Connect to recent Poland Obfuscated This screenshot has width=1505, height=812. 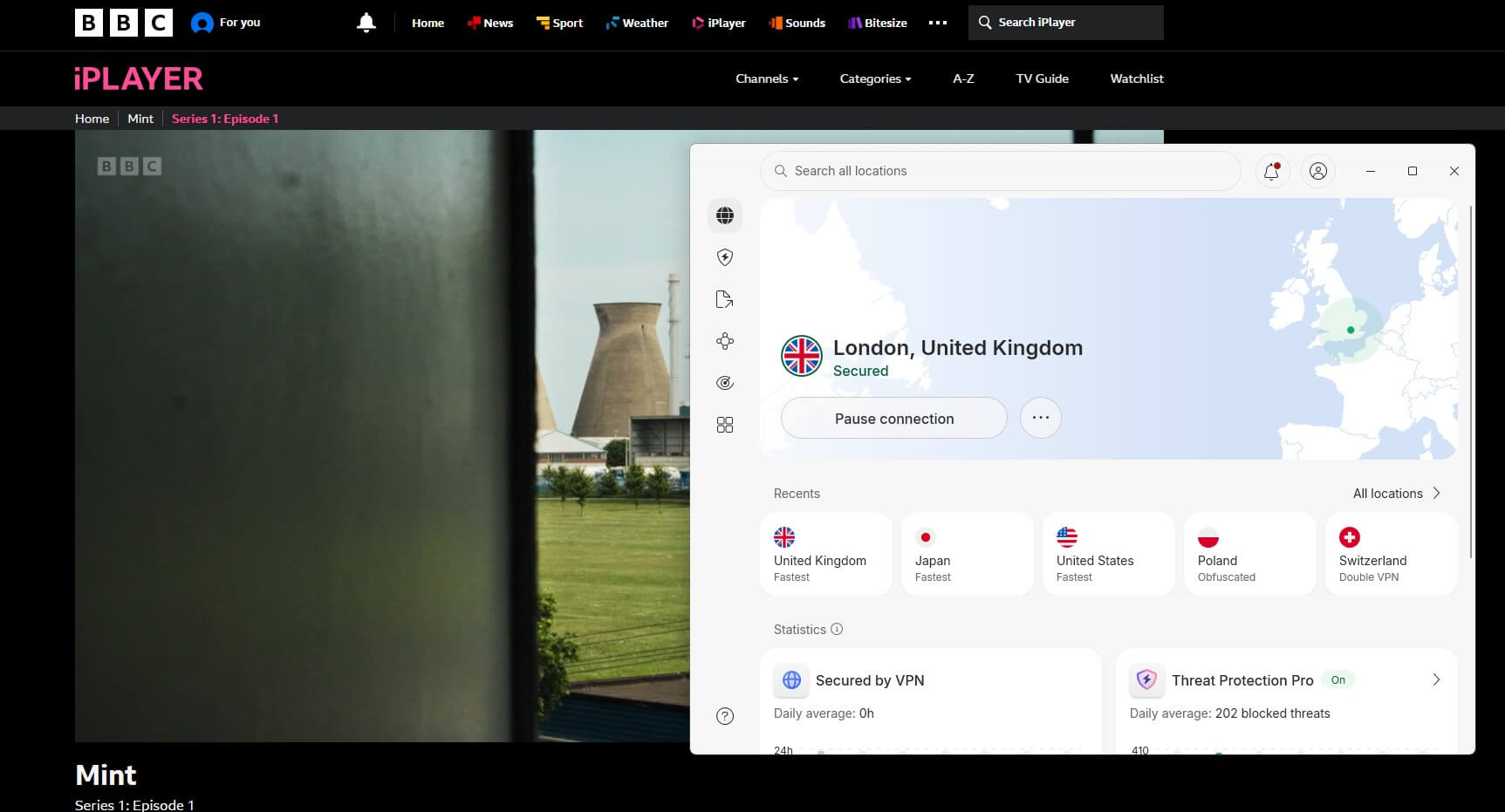pyautogui.click(x=1250, y=554)
